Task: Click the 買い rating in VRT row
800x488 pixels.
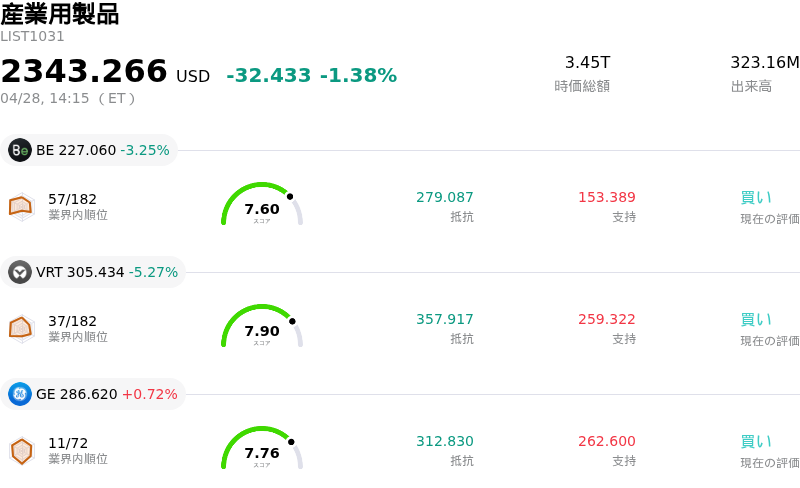Action: 756,320
